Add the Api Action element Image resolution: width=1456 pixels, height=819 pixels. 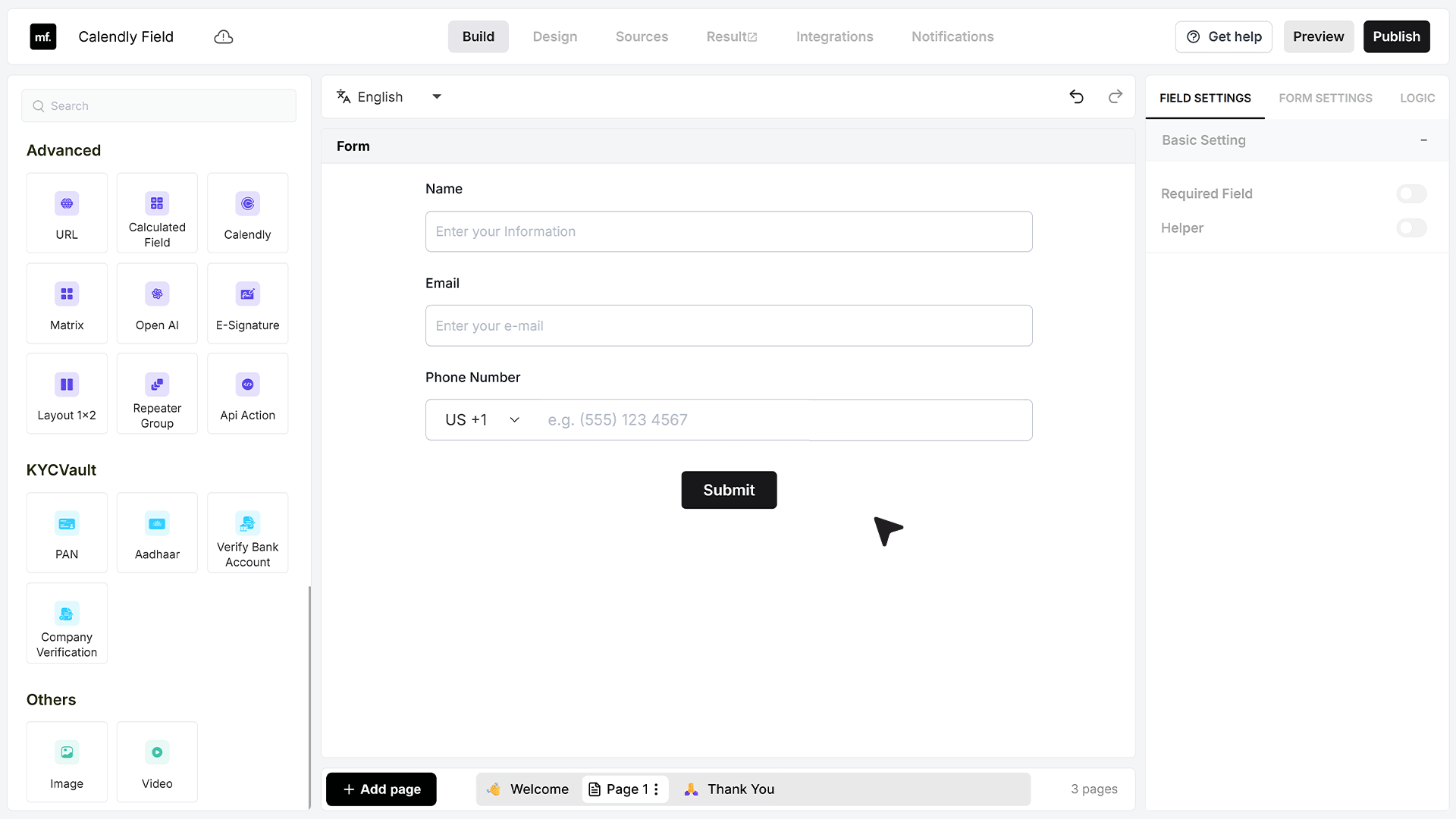[247, 394]
